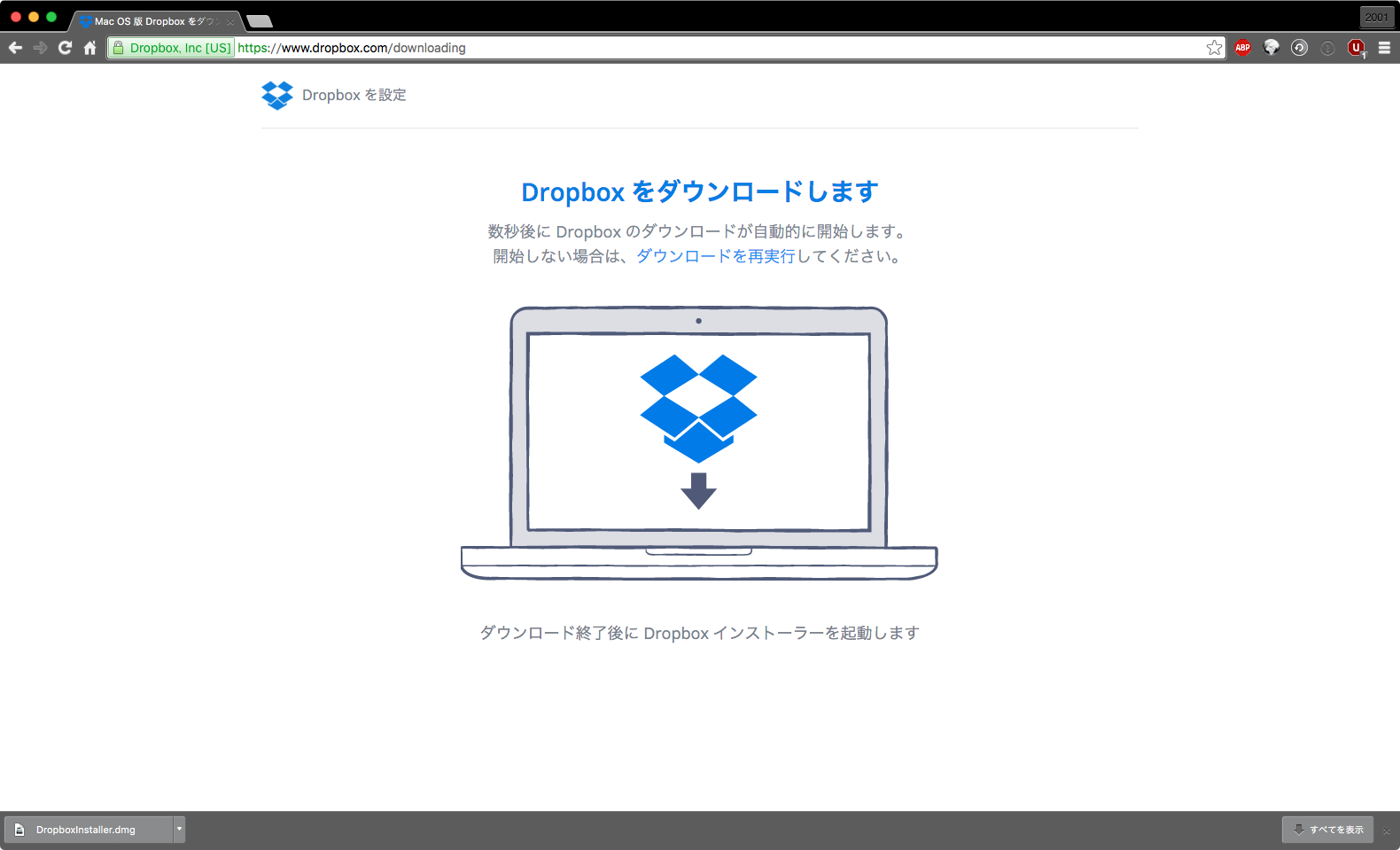View Dropbox, Inc [US] certificate lock badge
The width and height of the screenshot is (1400, 850).
172,48
